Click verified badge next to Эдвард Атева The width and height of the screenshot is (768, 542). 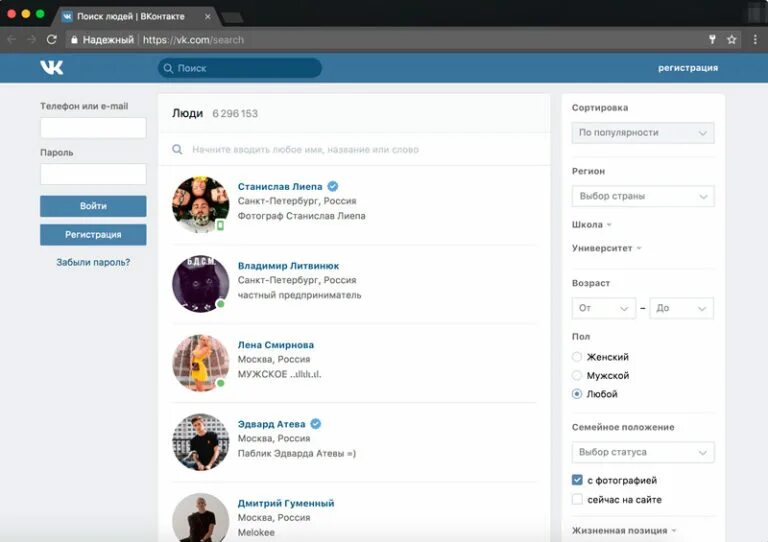[316, 424]
